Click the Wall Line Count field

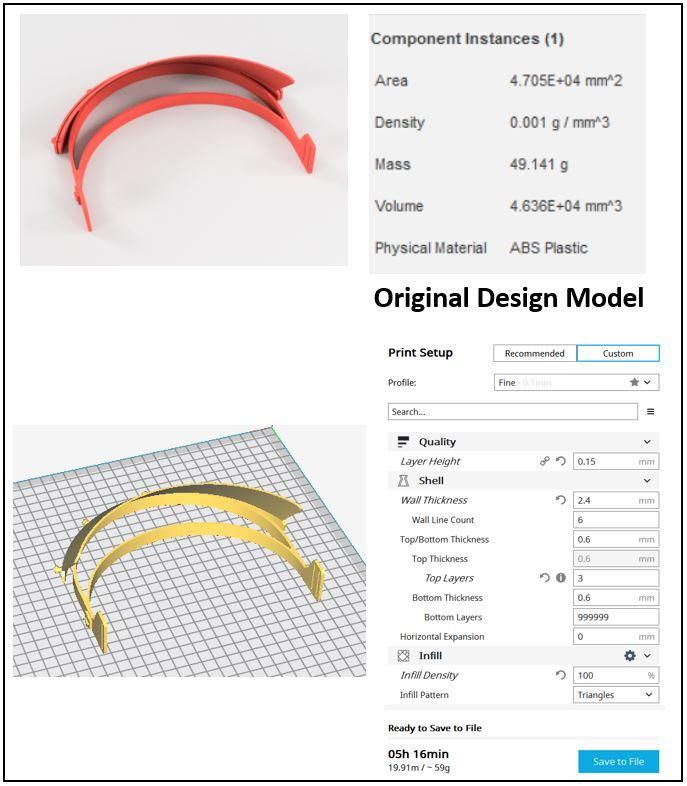pos(616,520)
